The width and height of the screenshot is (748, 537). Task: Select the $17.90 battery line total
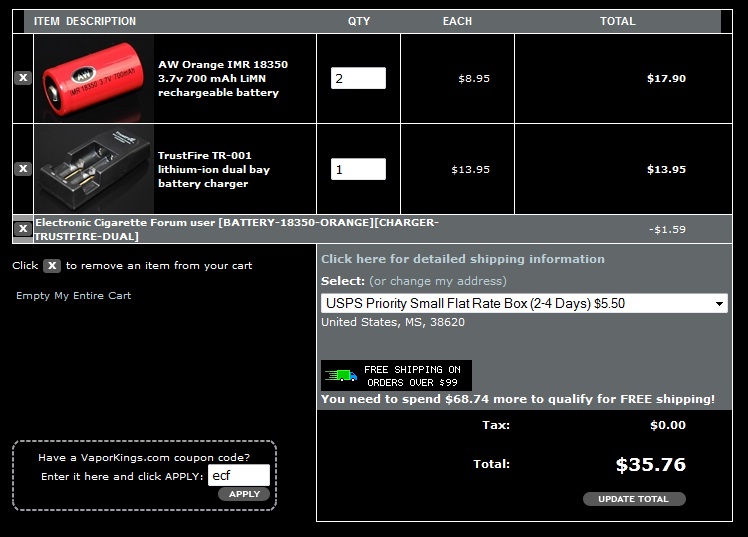(666, 78)
